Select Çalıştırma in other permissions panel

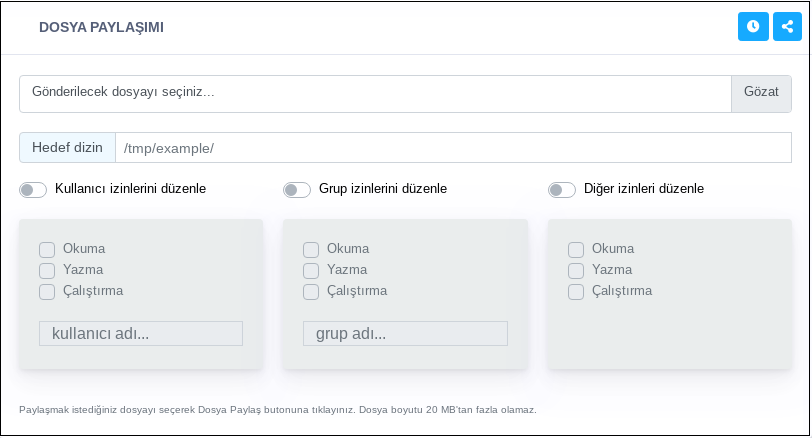[x=576, y=292]
